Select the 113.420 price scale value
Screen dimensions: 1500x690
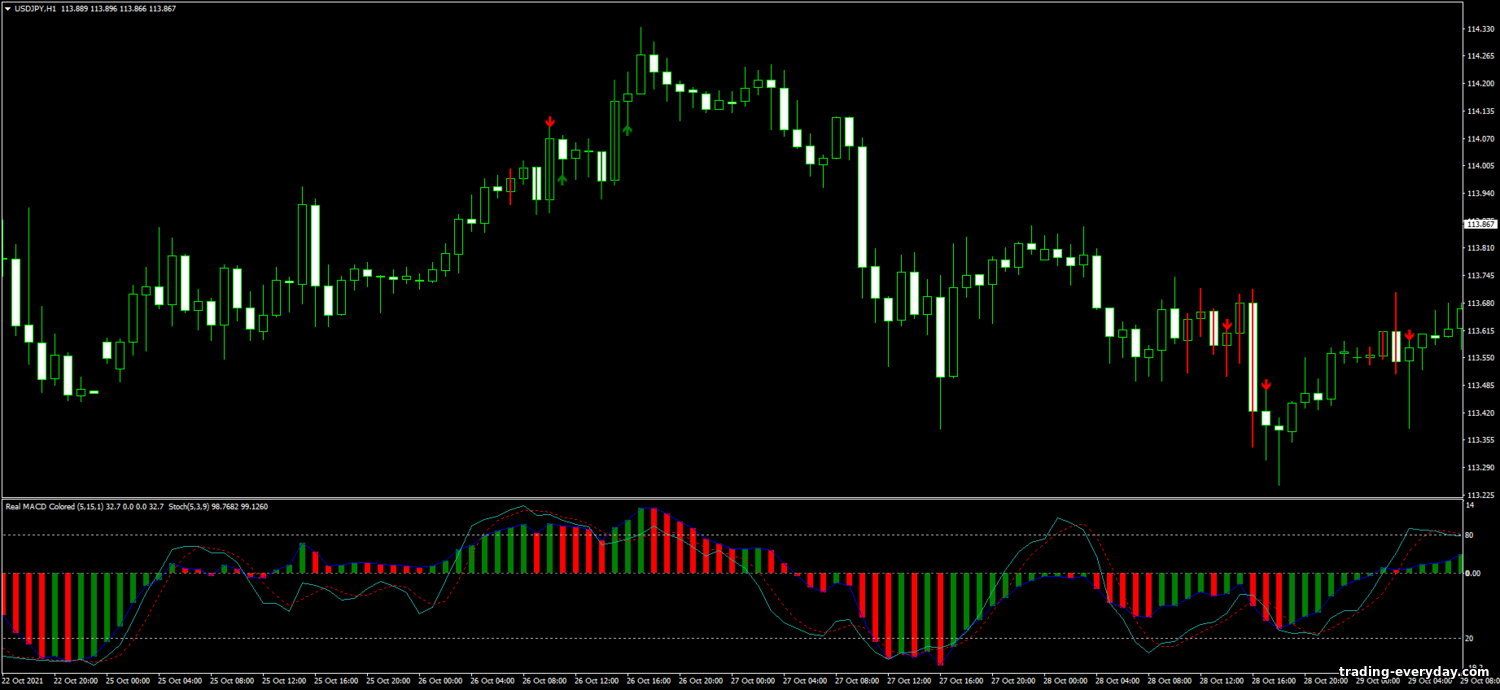(x=1479, y=412)
